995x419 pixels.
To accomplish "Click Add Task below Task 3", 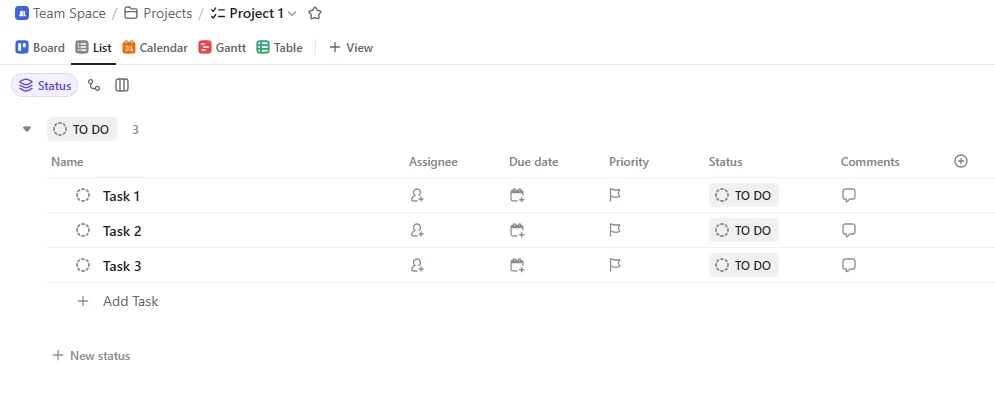I will pos(118,301).
